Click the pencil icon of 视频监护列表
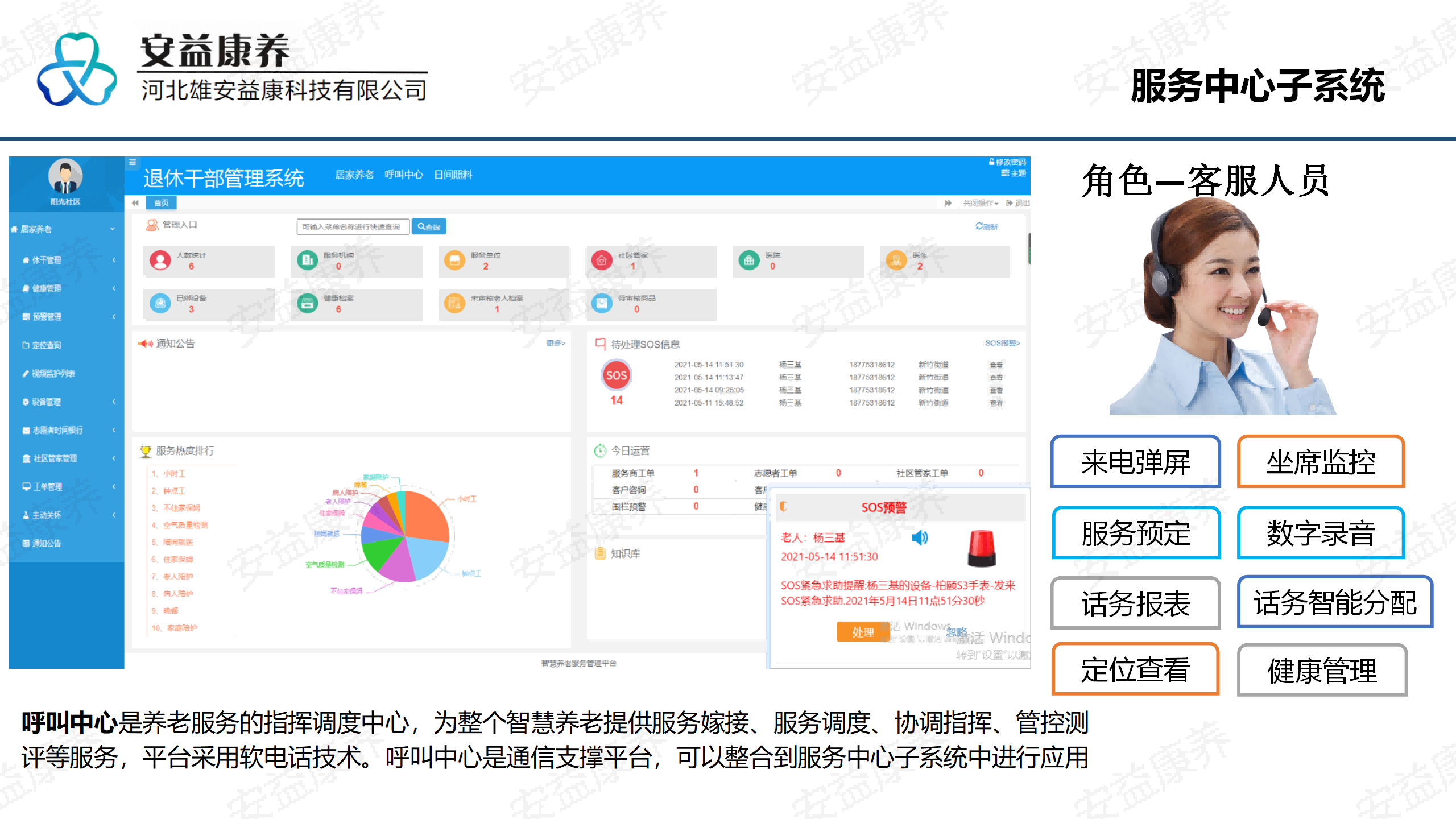Screen dimensions: 1456x819 [x=26, y=373]
